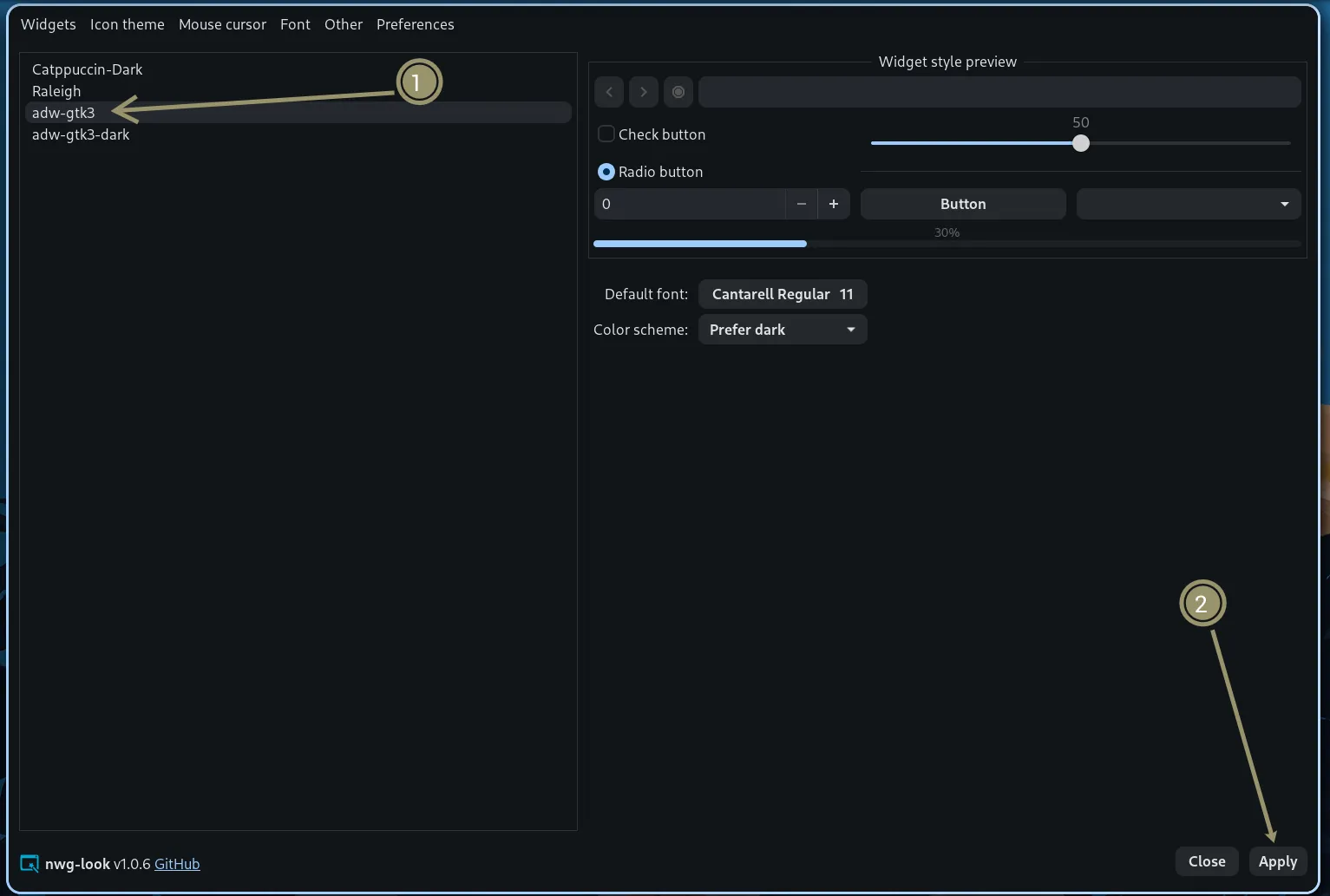Open the Mouse cursor tab

tap(222, 24)
